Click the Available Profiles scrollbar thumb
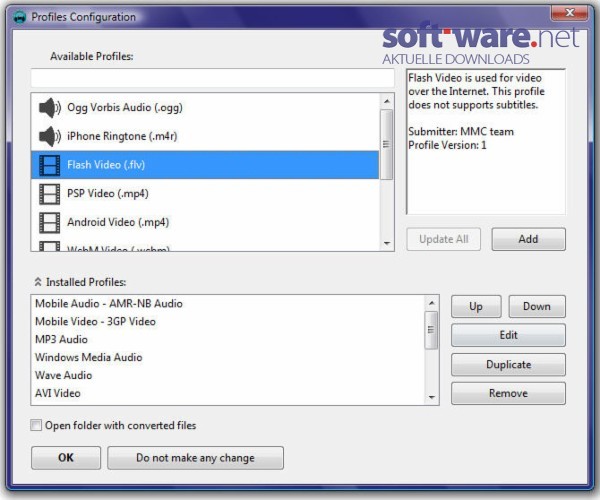Viewport: 600px width, 500px height. (x=387, y=144)
